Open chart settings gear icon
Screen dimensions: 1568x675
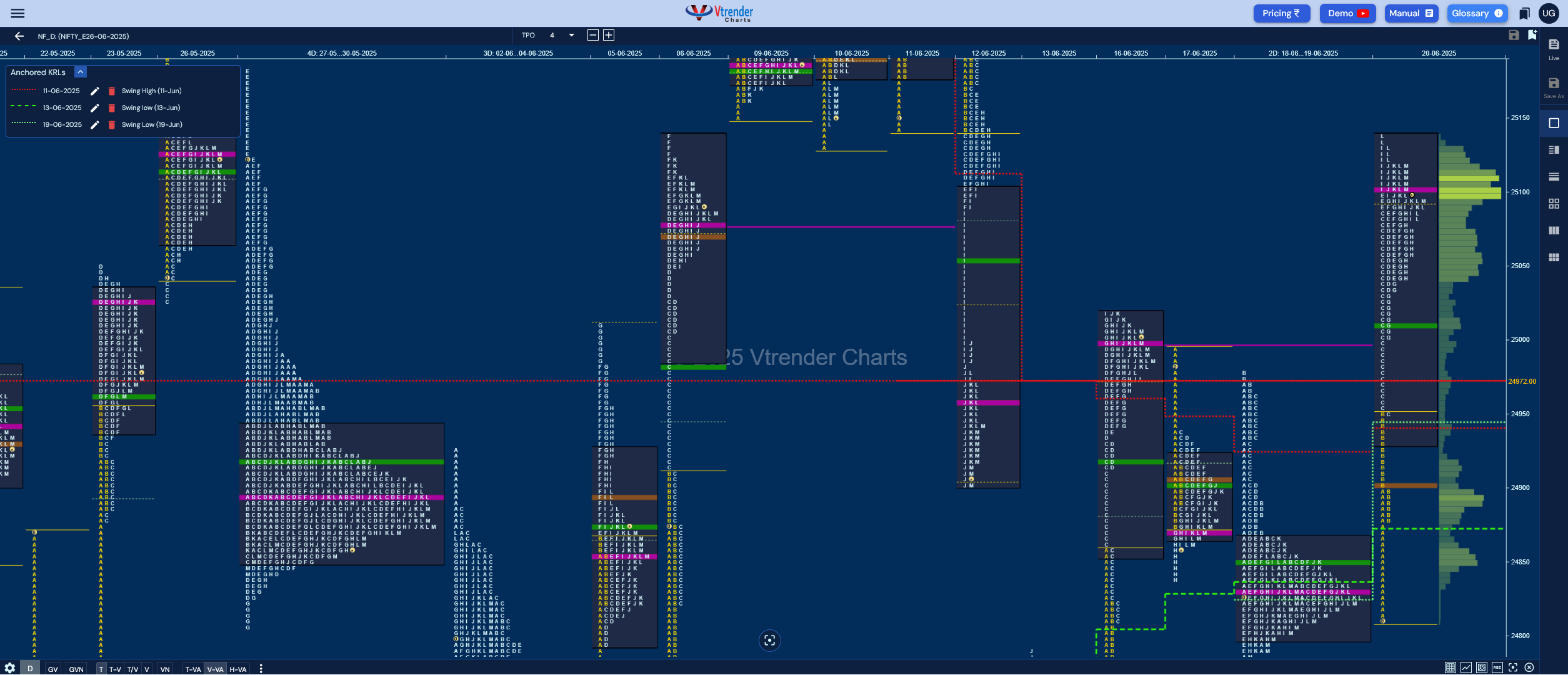click(9, 668)
